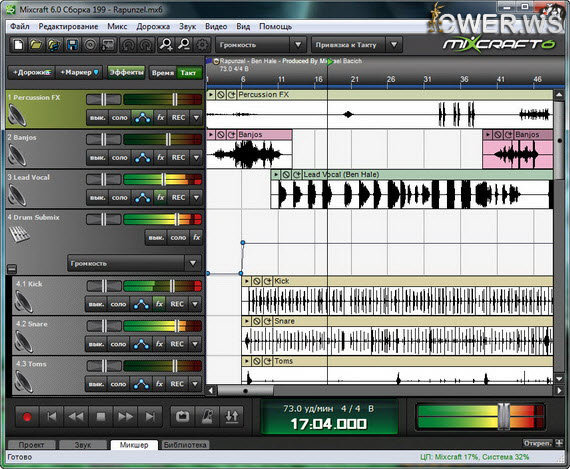Click the fast forward button

pos(125,417)
